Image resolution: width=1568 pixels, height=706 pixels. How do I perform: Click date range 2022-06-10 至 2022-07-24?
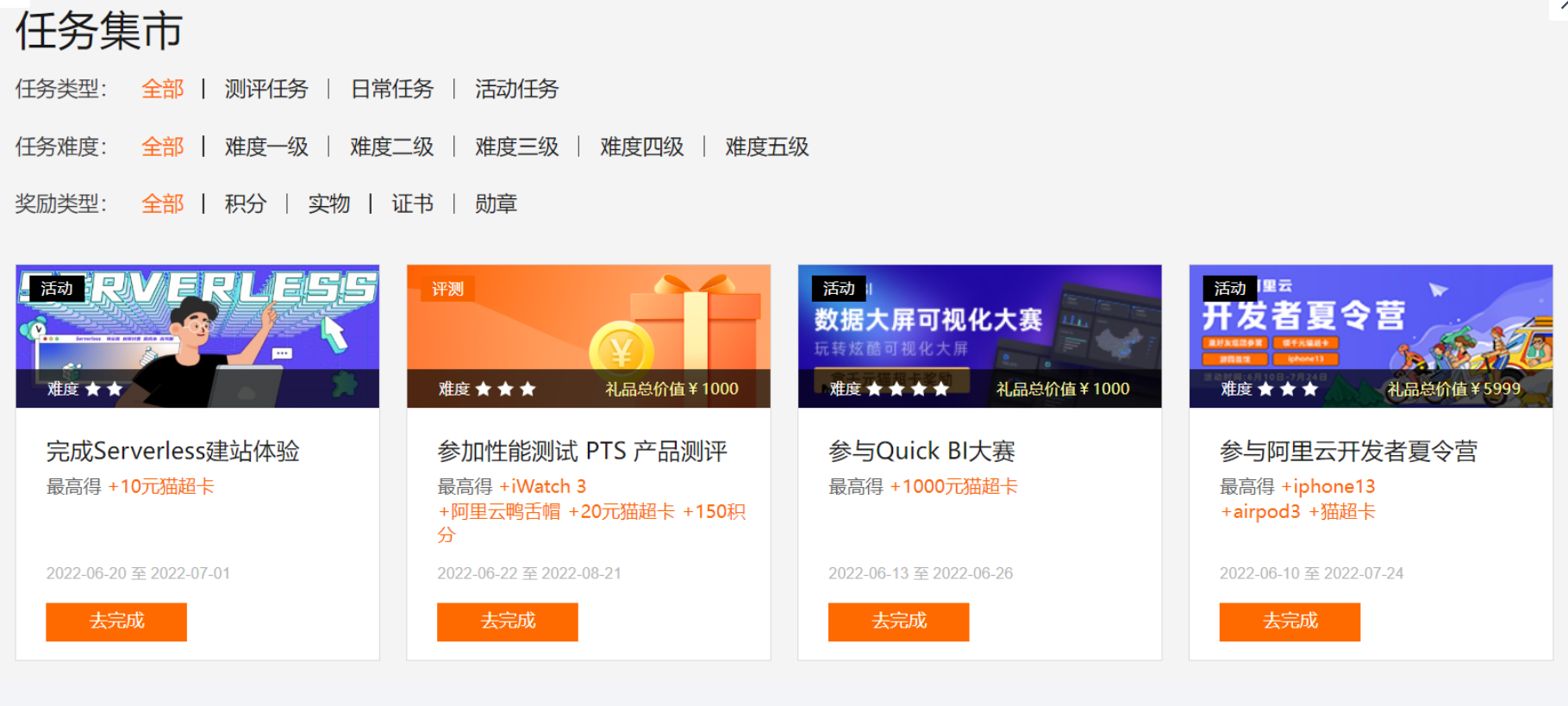tap(1311, 573)
